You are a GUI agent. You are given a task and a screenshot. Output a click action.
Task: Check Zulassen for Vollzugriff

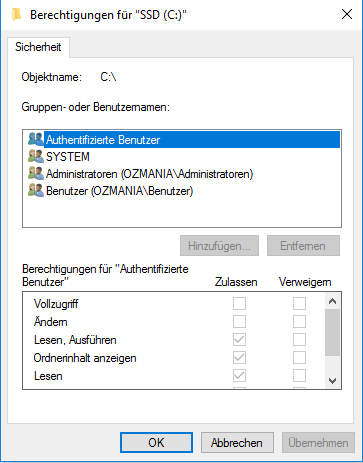pyautogui.click(x=239, y=304)
